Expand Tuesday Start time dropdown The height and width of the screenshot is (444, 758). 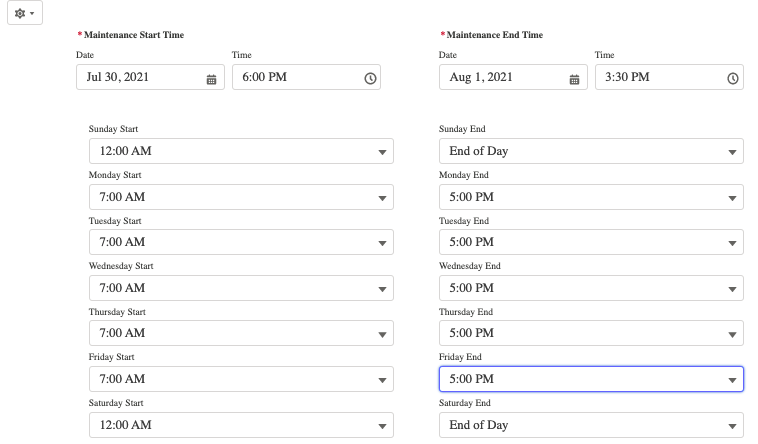tap(240, 242)
